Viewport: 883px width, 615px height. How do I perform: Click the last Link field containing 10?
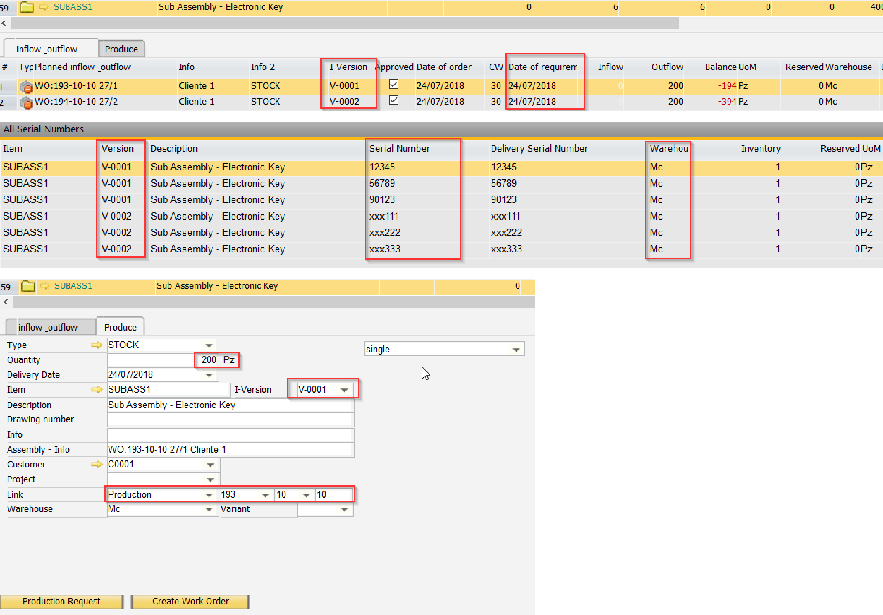334,494
